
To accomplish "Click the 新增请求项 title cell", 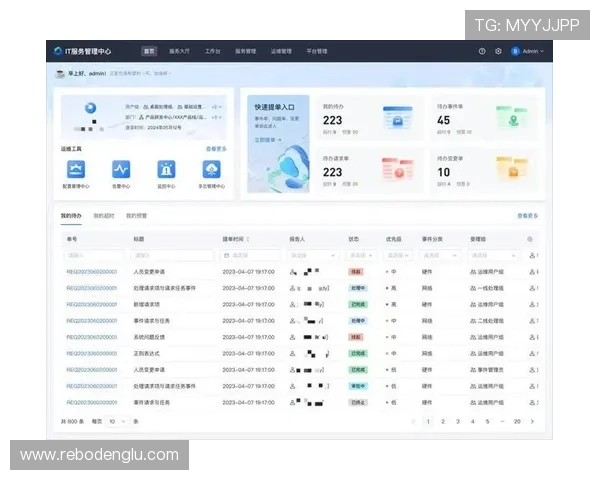I will pos(147,305).
